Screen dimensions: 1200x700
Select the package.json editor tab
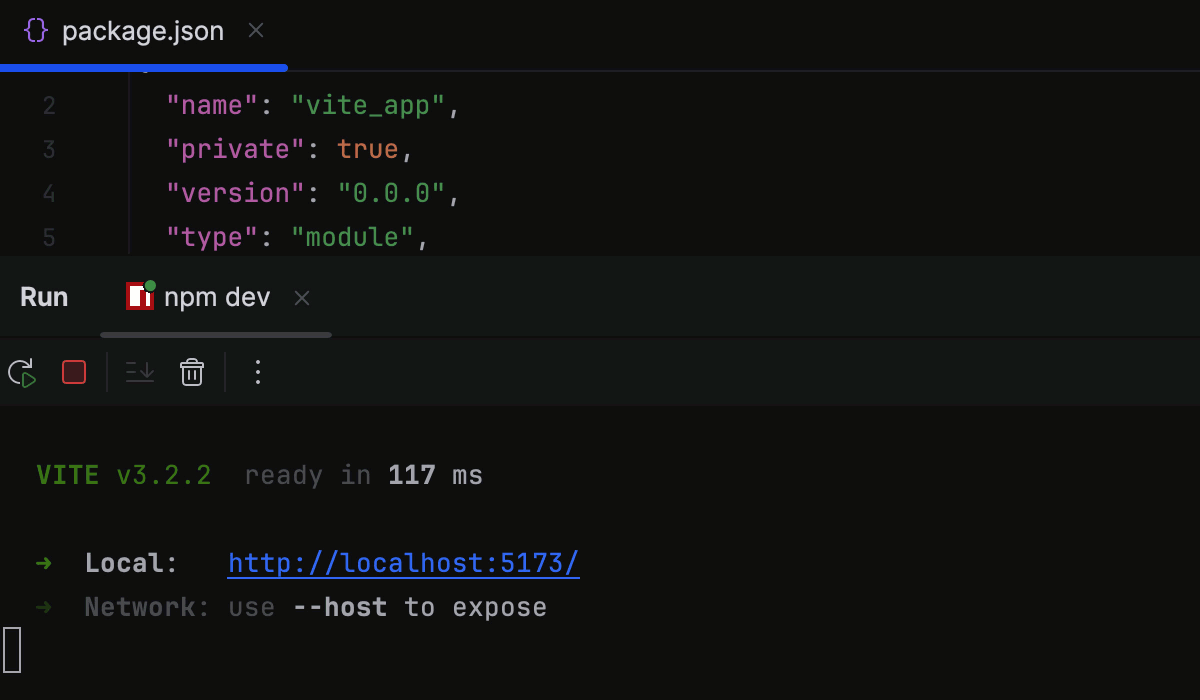[x=143, y=30]
